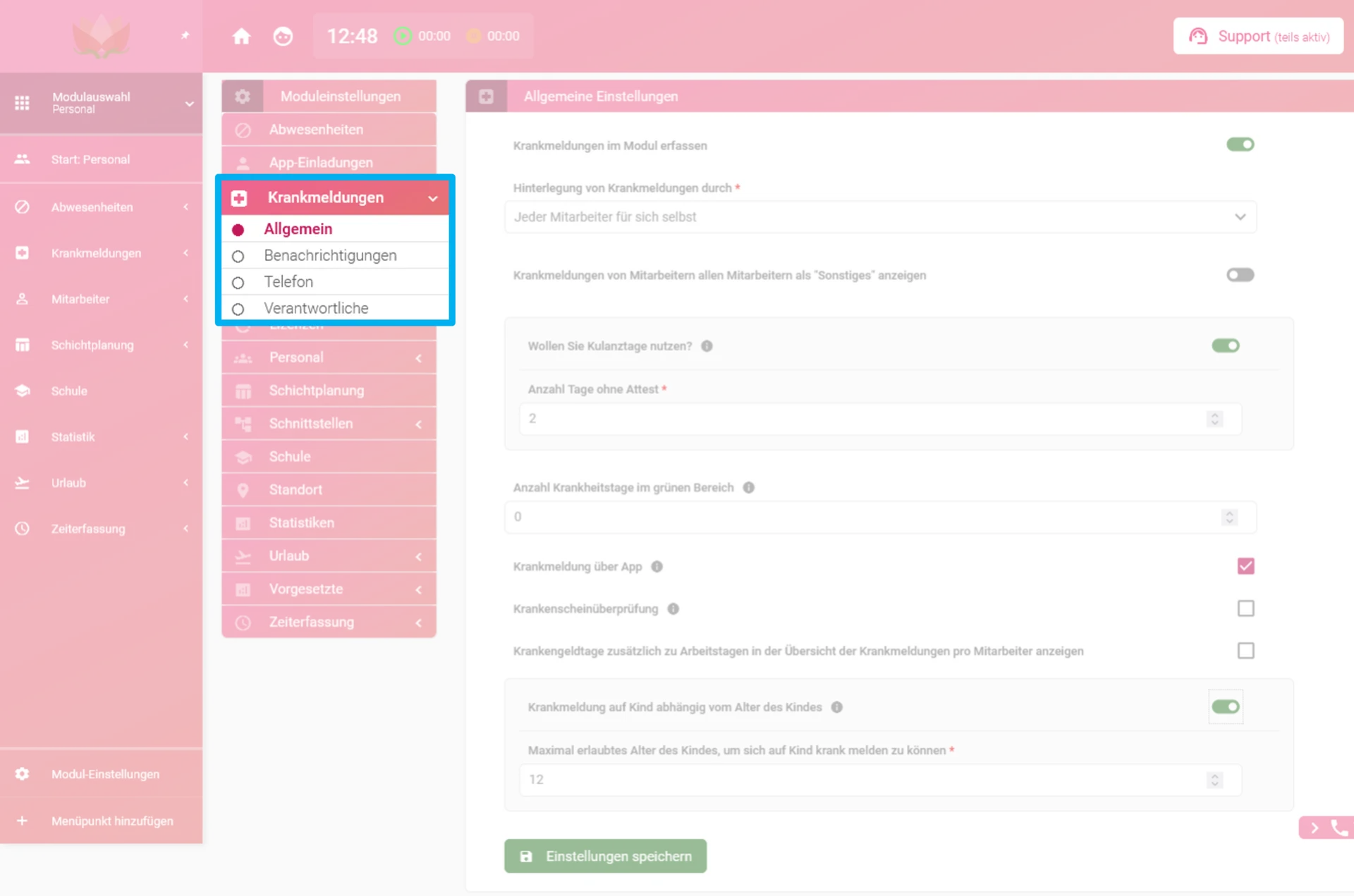The height and width of the screenshot is (896, 1354).
Task: Click the Schule graduation cap sidebar icon
Action: tap(23, 391)
